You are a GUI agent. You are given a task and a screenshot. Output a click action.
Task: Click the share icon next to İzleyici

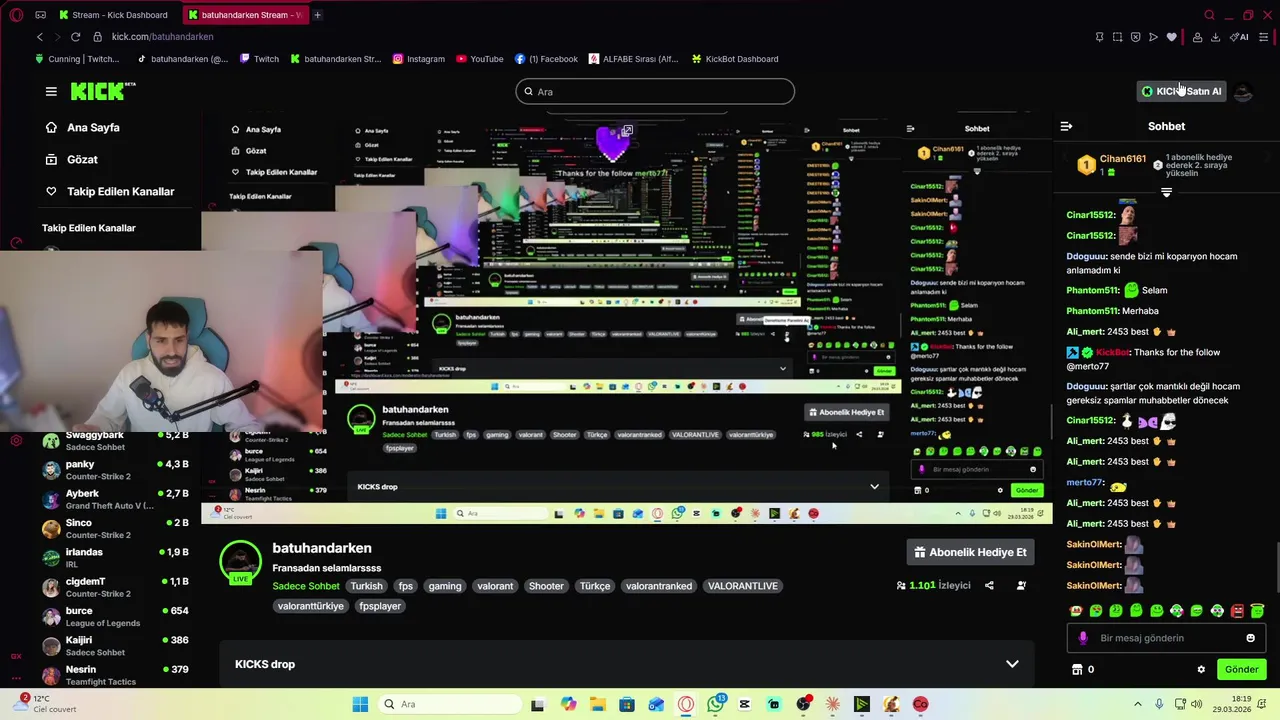[x=989, y=586]
